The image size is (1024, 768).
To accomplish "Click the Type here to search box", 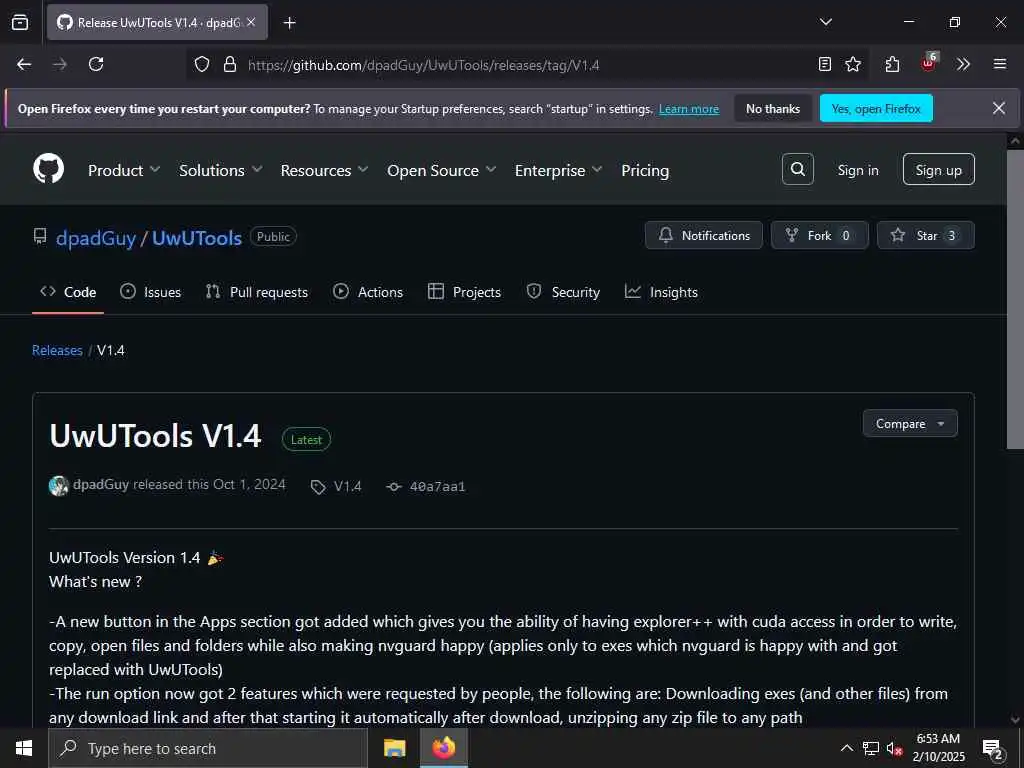I will click(x=208, y=748).
